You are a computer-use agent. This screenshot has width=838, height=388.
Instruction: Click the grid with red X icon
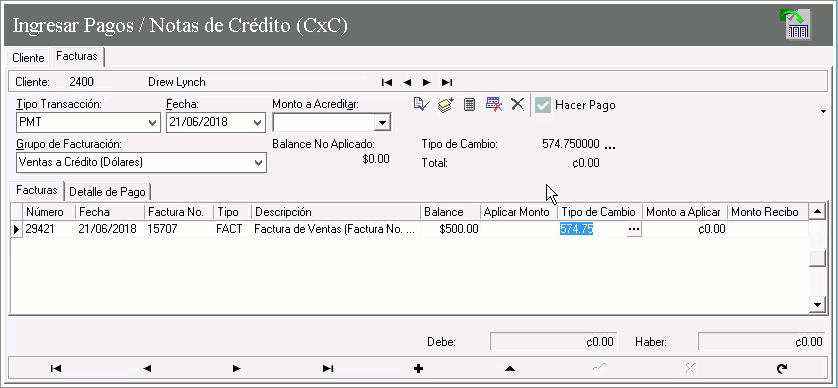493,104
